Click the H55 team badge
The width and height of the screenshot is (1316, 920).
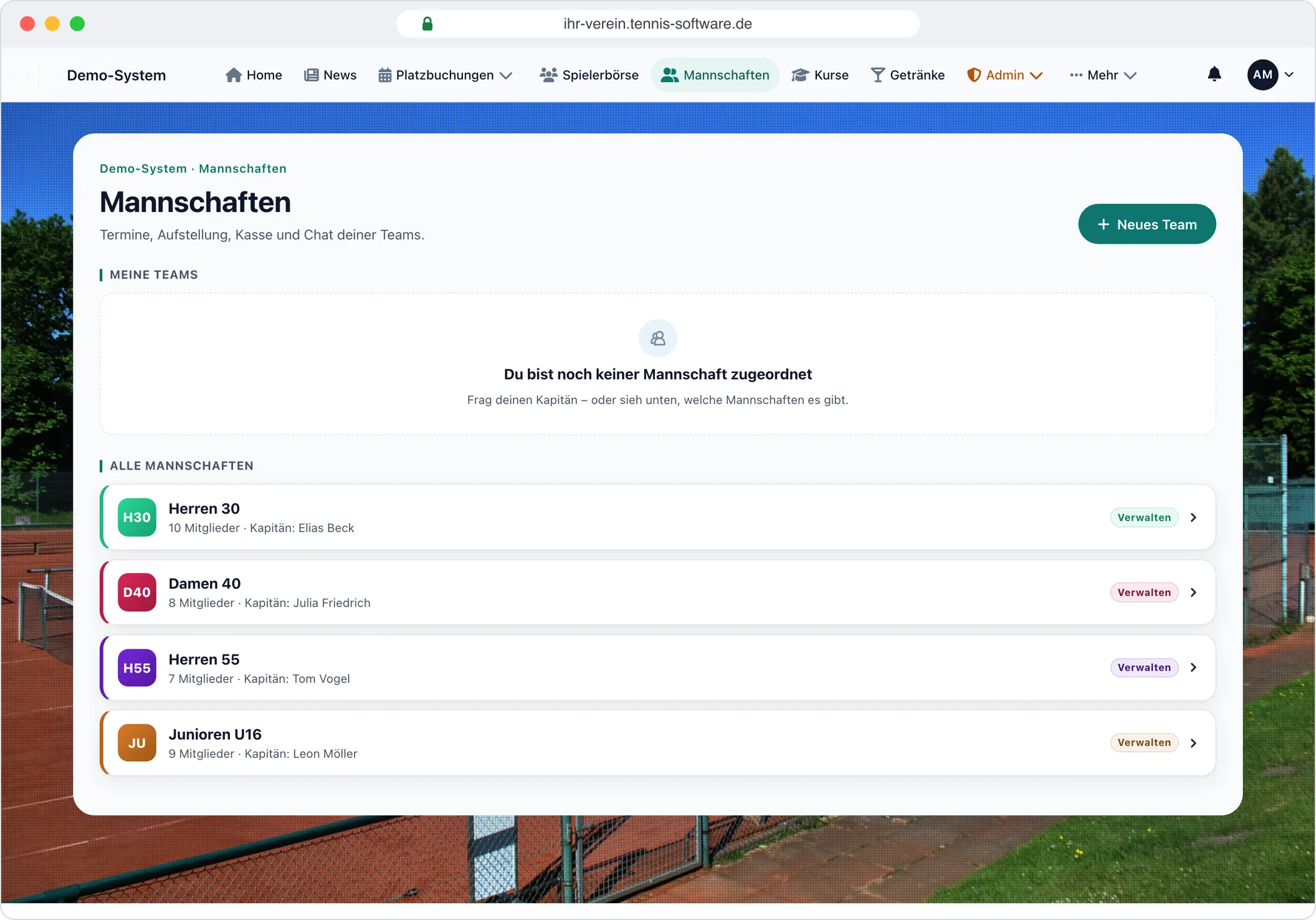coord(137,668)
